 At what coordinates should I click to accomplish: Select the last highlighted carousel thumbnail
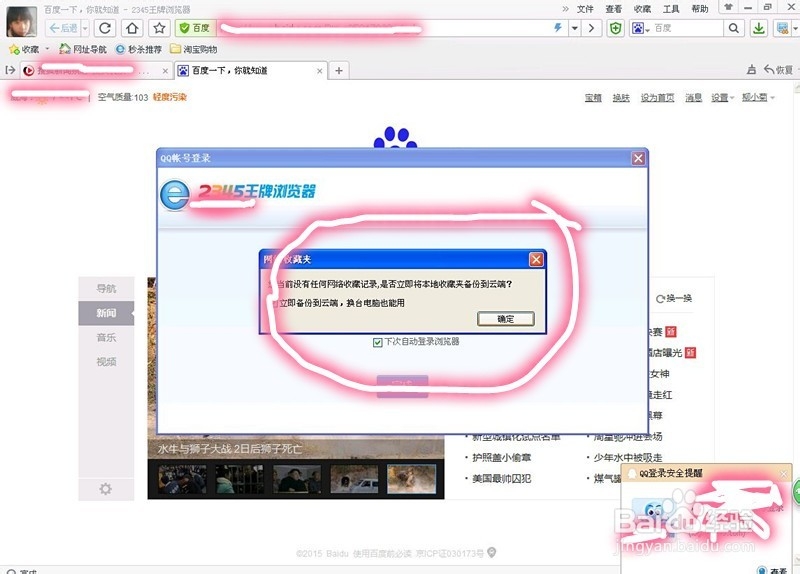(411, 479)
